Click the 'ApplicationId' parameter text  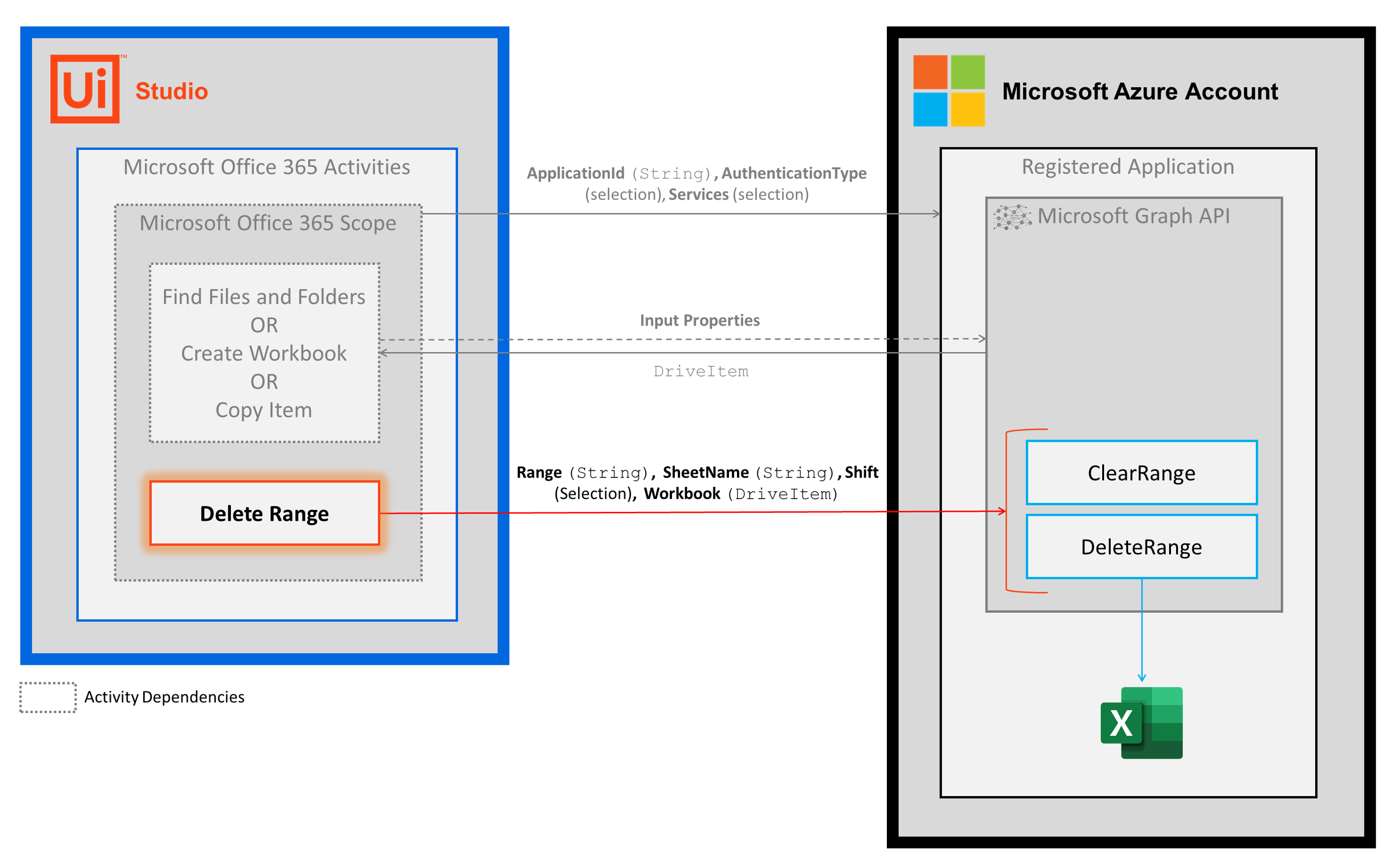pyautogui.click(x=576, y=173)
